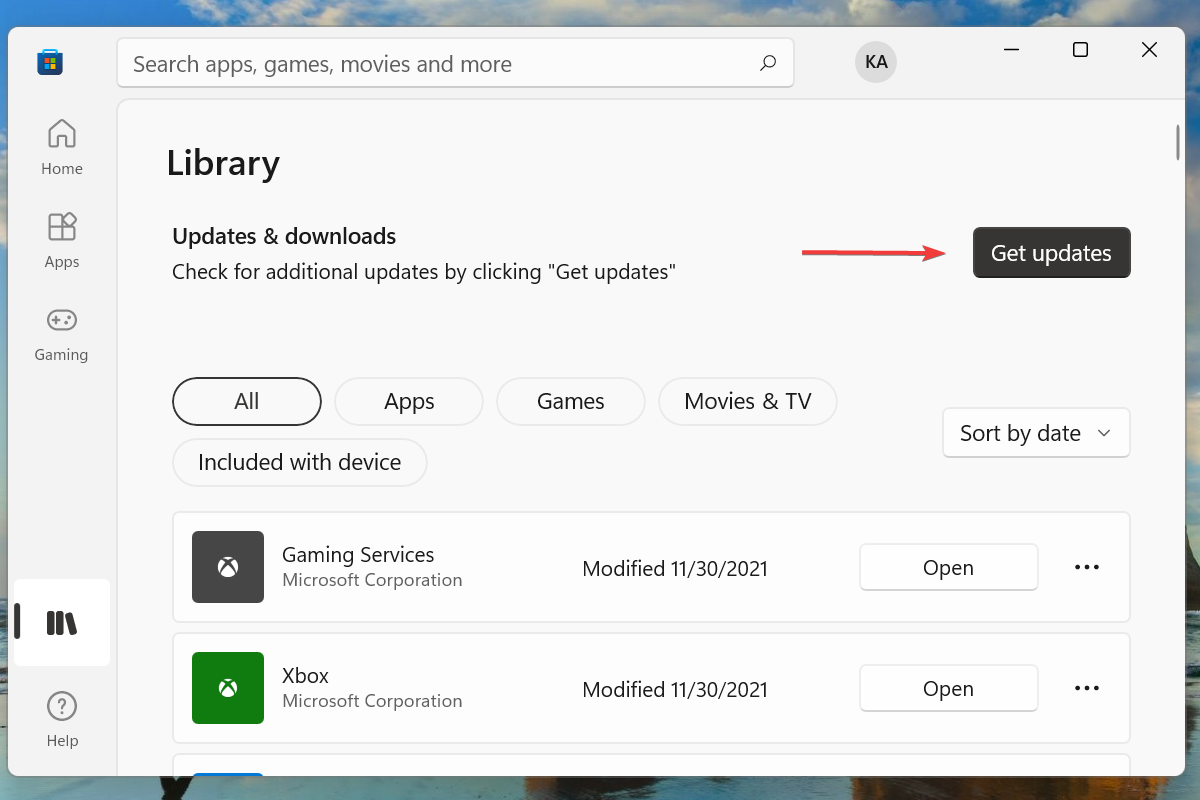1200x800 pixels.
Task: Open more options for Xbox
Action: [1086, 688]
